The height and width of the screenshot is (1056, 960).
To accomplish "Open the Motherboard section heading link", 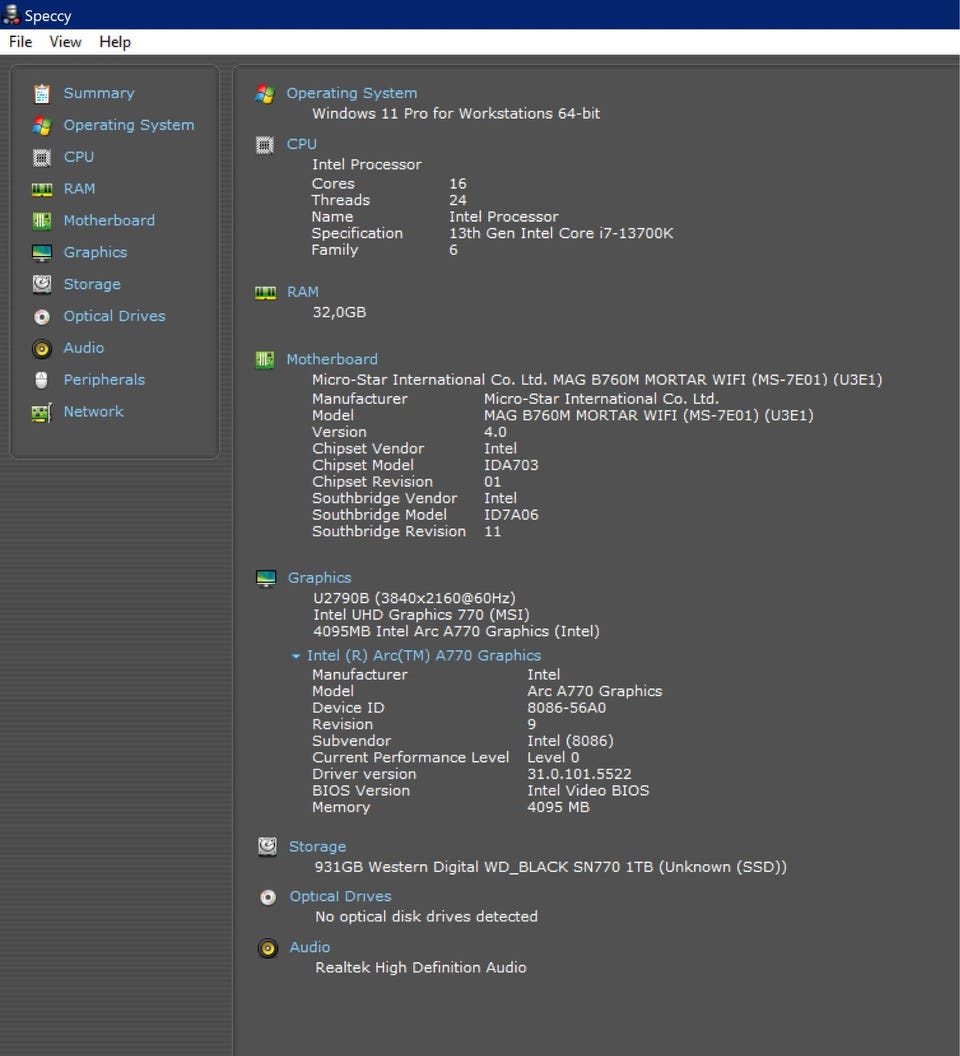I will point(332,359).
